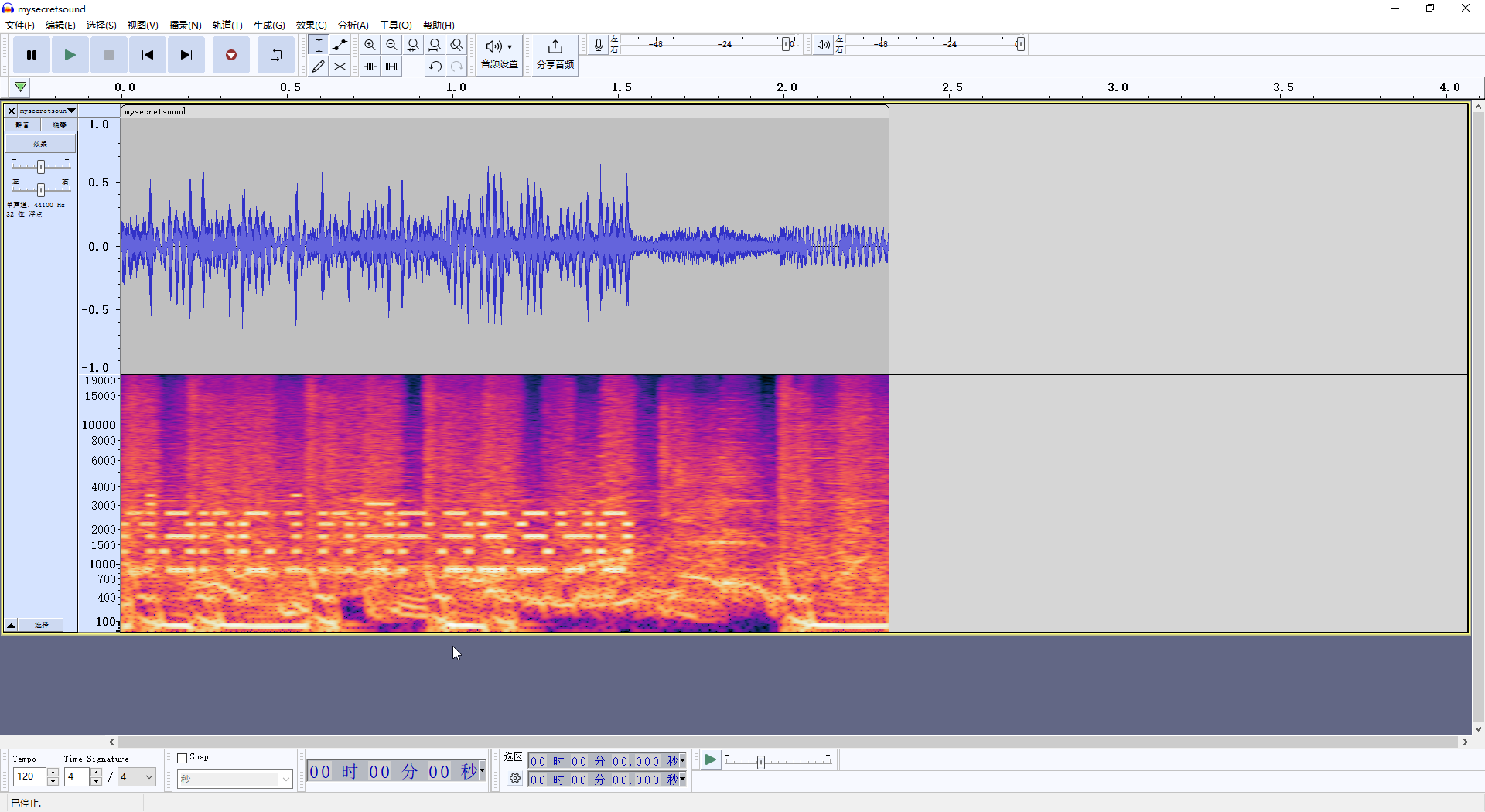The width and height of the screenshot is (1485, 812).
Task: Open the selection end time format dropdown
Action: (682, 780)
